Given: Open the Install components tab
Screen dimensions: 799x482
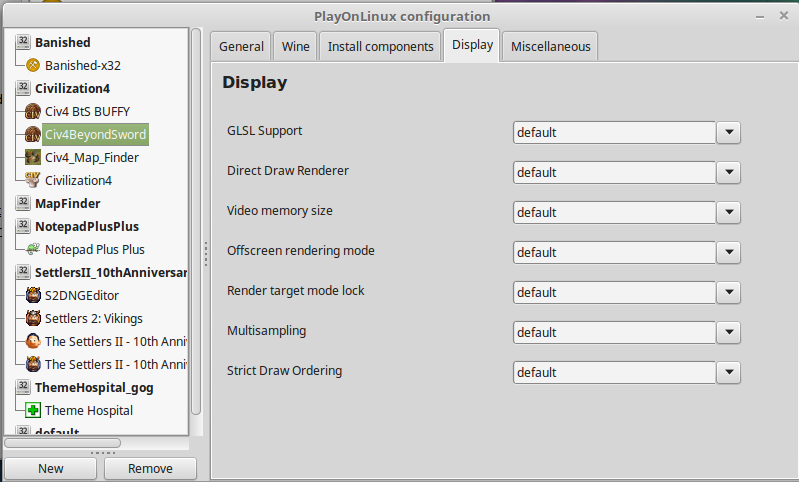Looking at the screenshot, I should tap(380, 46).
